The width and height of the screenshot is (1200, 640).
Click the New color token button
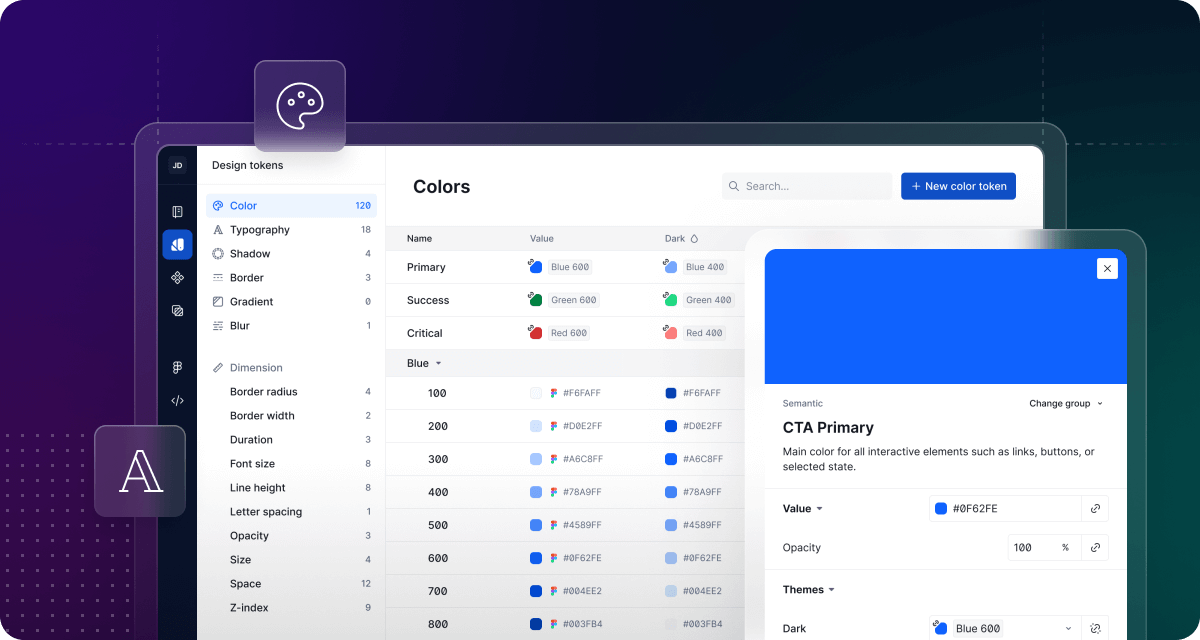(x=958, y=186)
